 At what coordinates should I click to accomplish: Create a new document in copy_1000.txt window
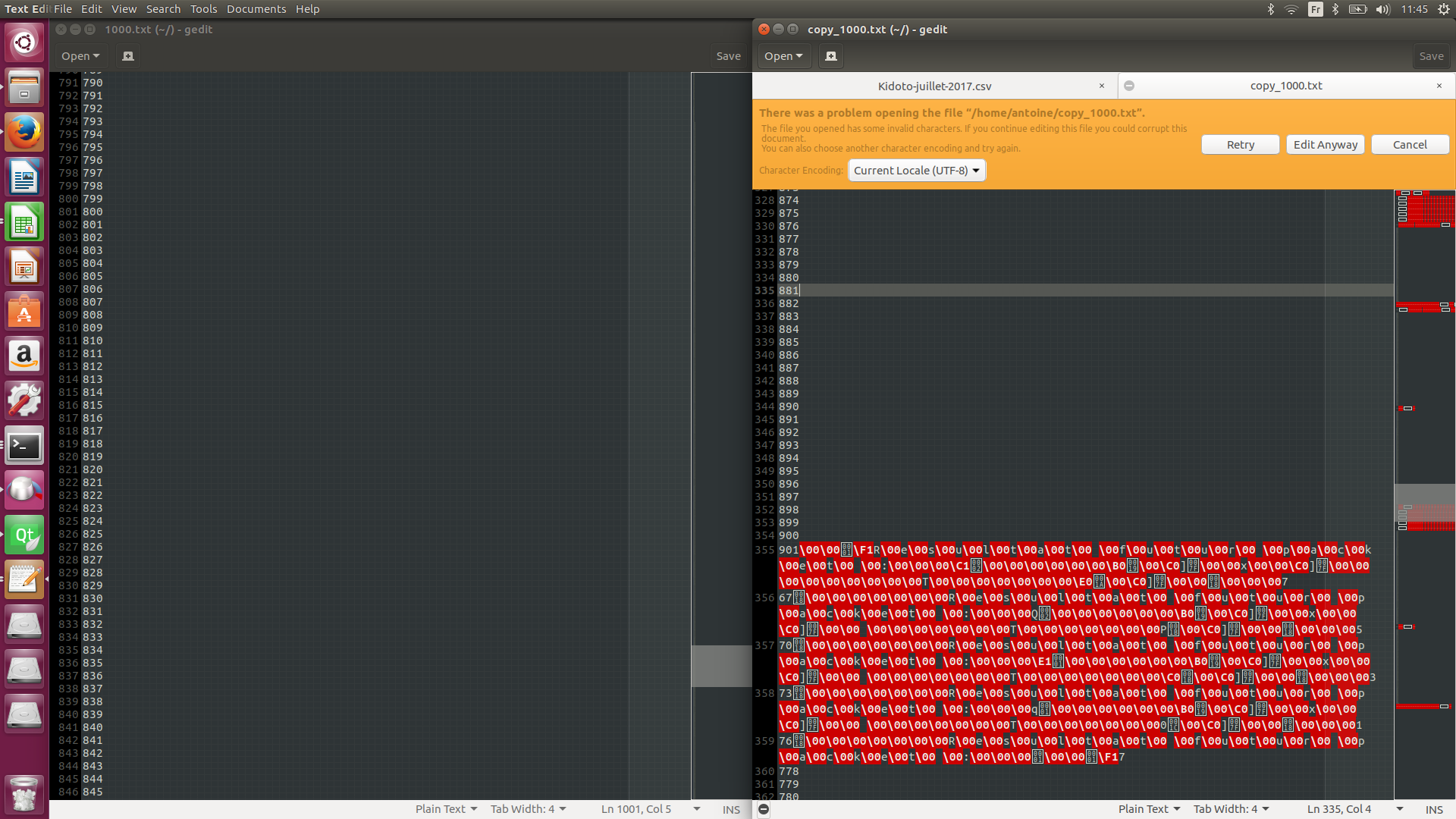830,55
